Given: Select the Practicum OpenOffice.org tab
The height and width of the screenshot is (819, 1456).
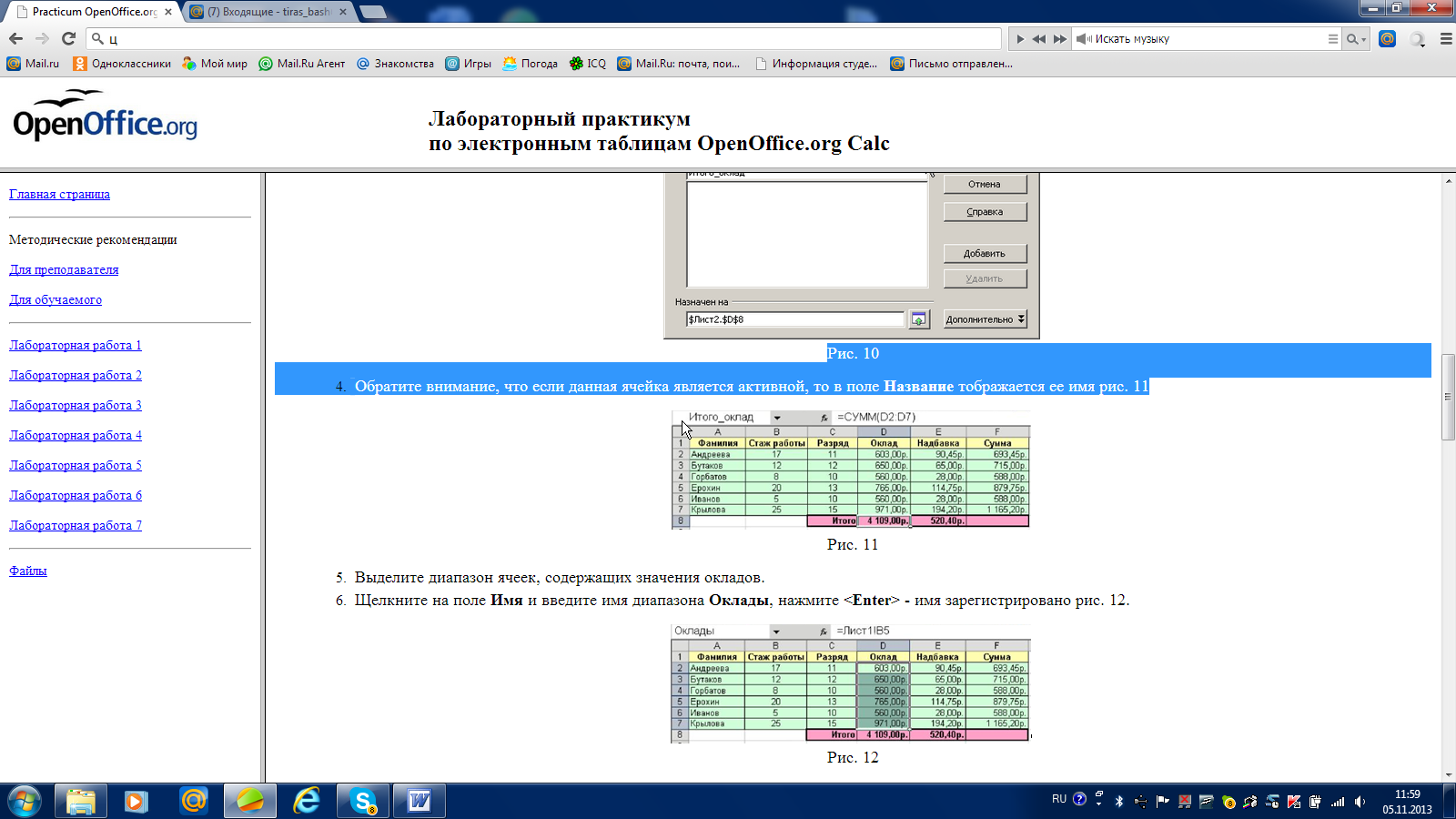Looking at the screenshot, I should point(93,12).
